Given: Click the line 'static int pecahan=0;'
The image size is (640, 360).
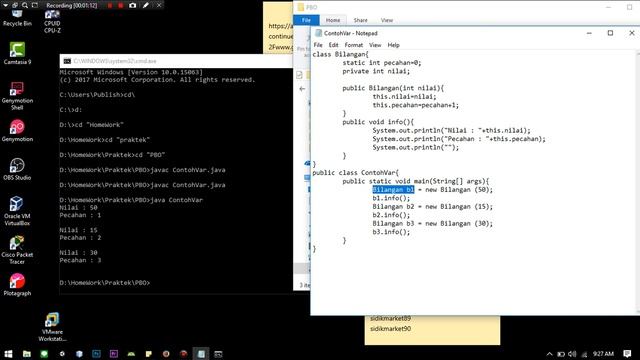Looking at the screenshot, I should pos(382,62).
